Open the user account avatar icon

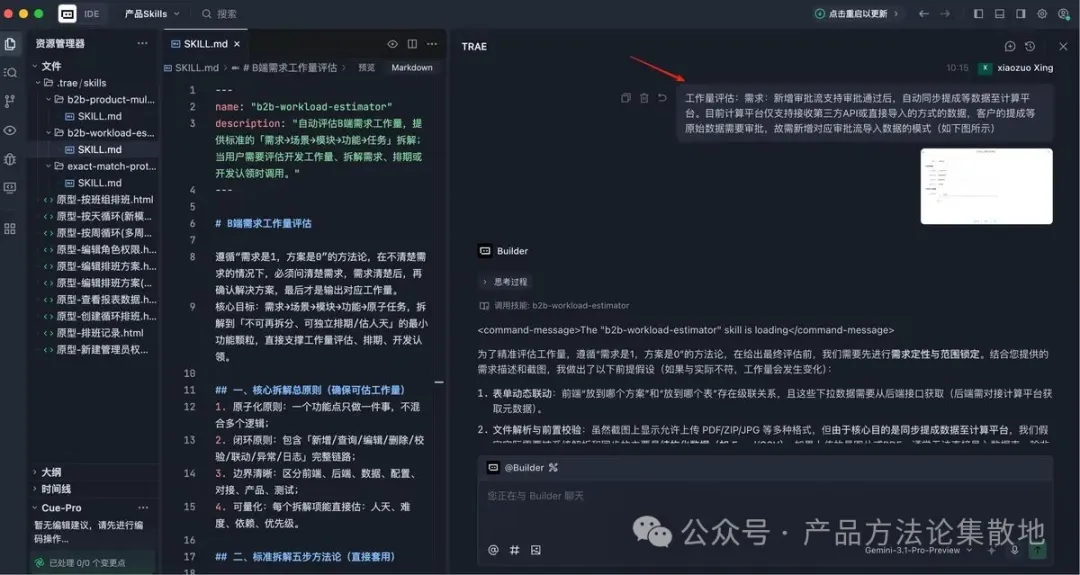click(x=1063, y=14)
